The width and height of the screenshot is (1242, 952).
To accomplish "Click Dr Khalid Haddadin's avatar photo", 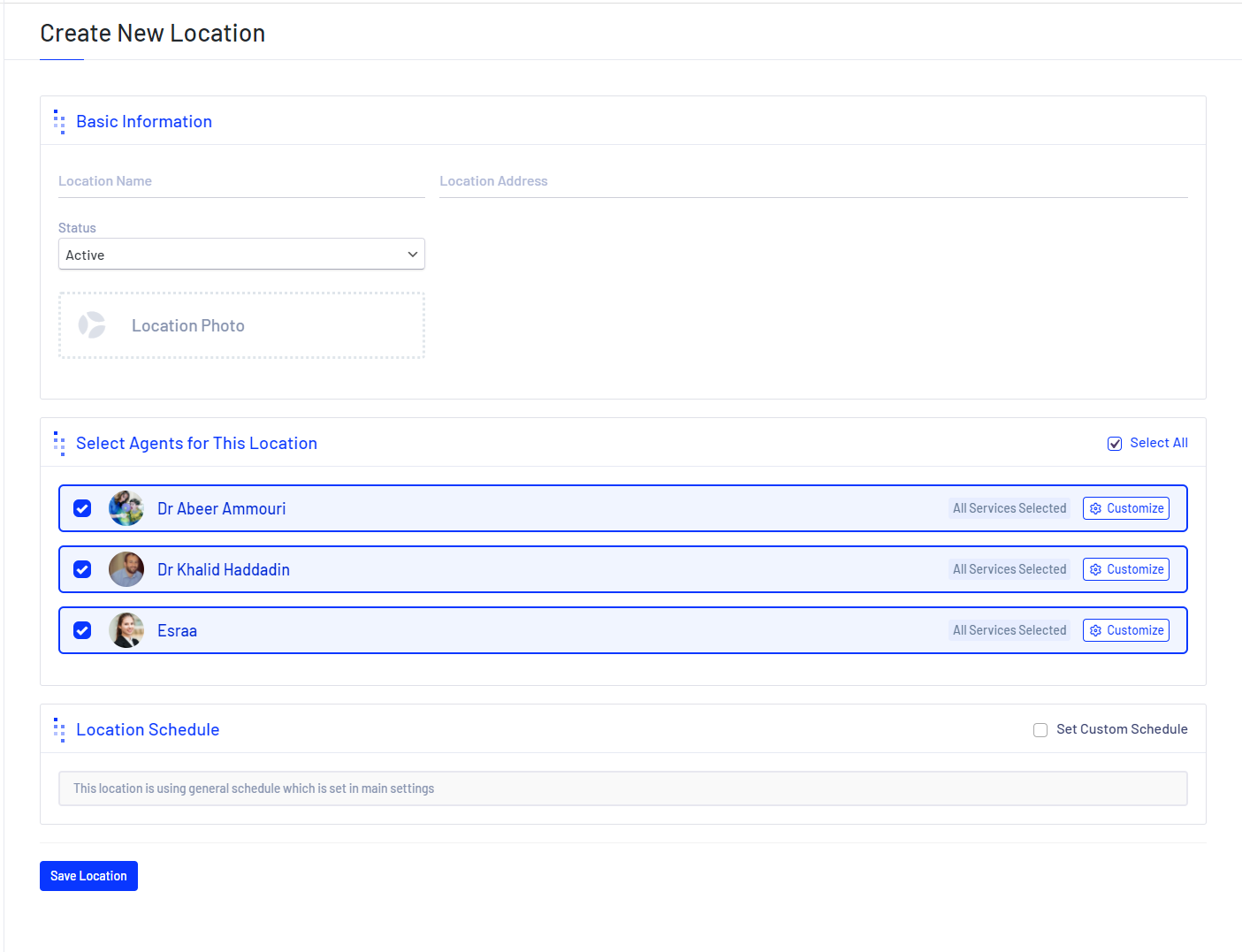I will (126, 569).
